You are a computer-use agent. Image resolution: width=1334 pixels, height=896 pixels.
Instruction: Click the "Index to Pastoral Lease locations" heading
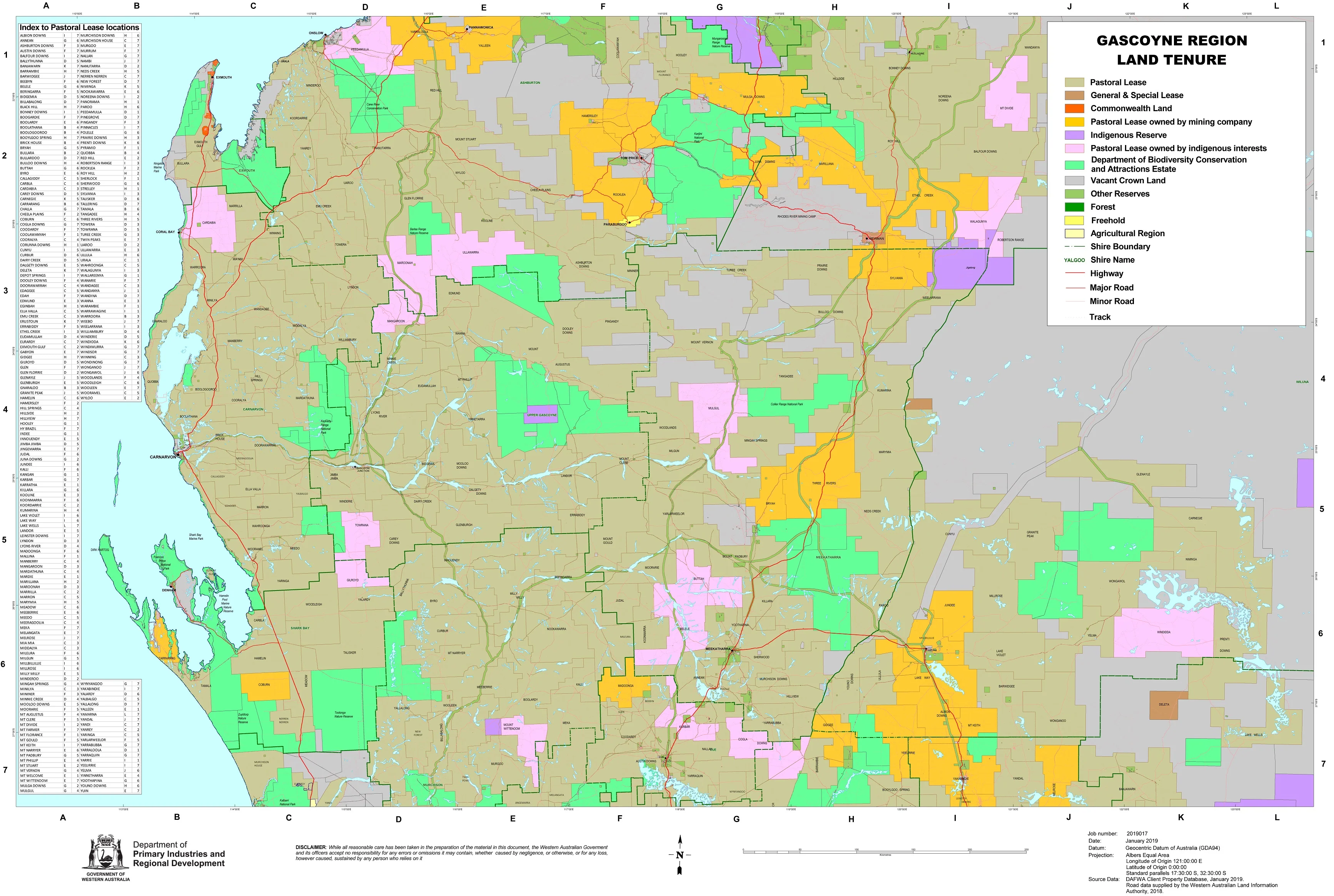click(x=79, y=27)
